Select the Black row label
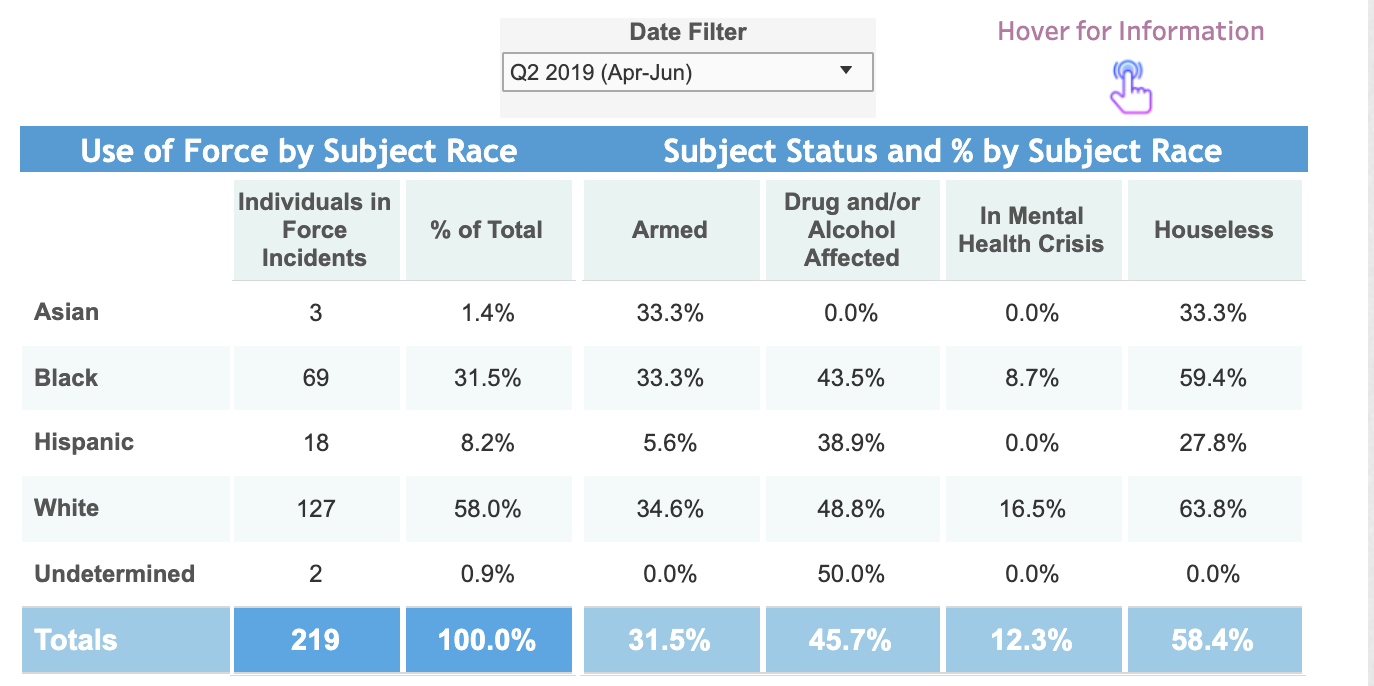This screenshot has height=686, width=1374. pos(66,378)
